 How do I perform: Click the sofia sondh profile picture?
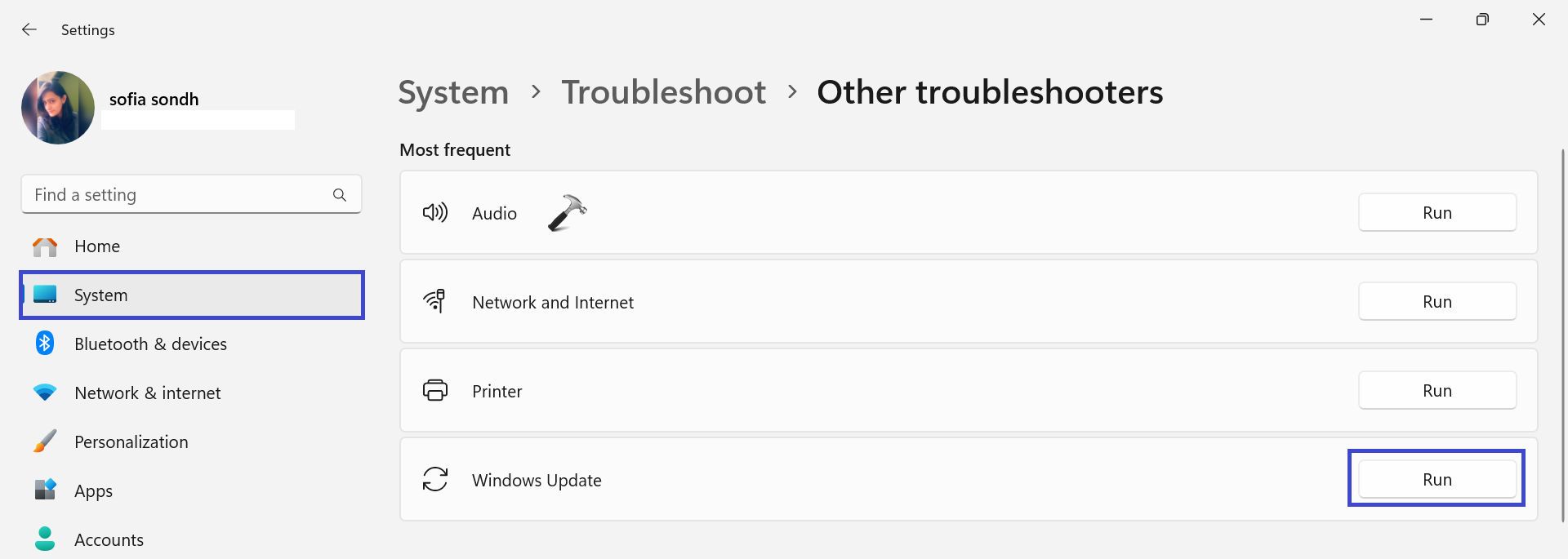[x=58, y=108]
